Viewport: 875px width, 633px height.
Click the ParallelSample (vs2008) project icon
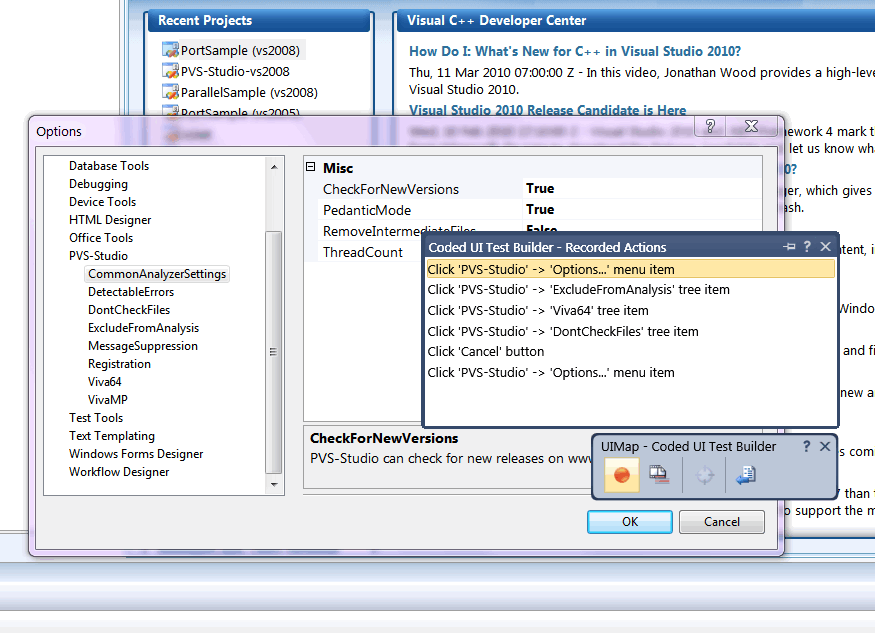(x=170, y=92)
